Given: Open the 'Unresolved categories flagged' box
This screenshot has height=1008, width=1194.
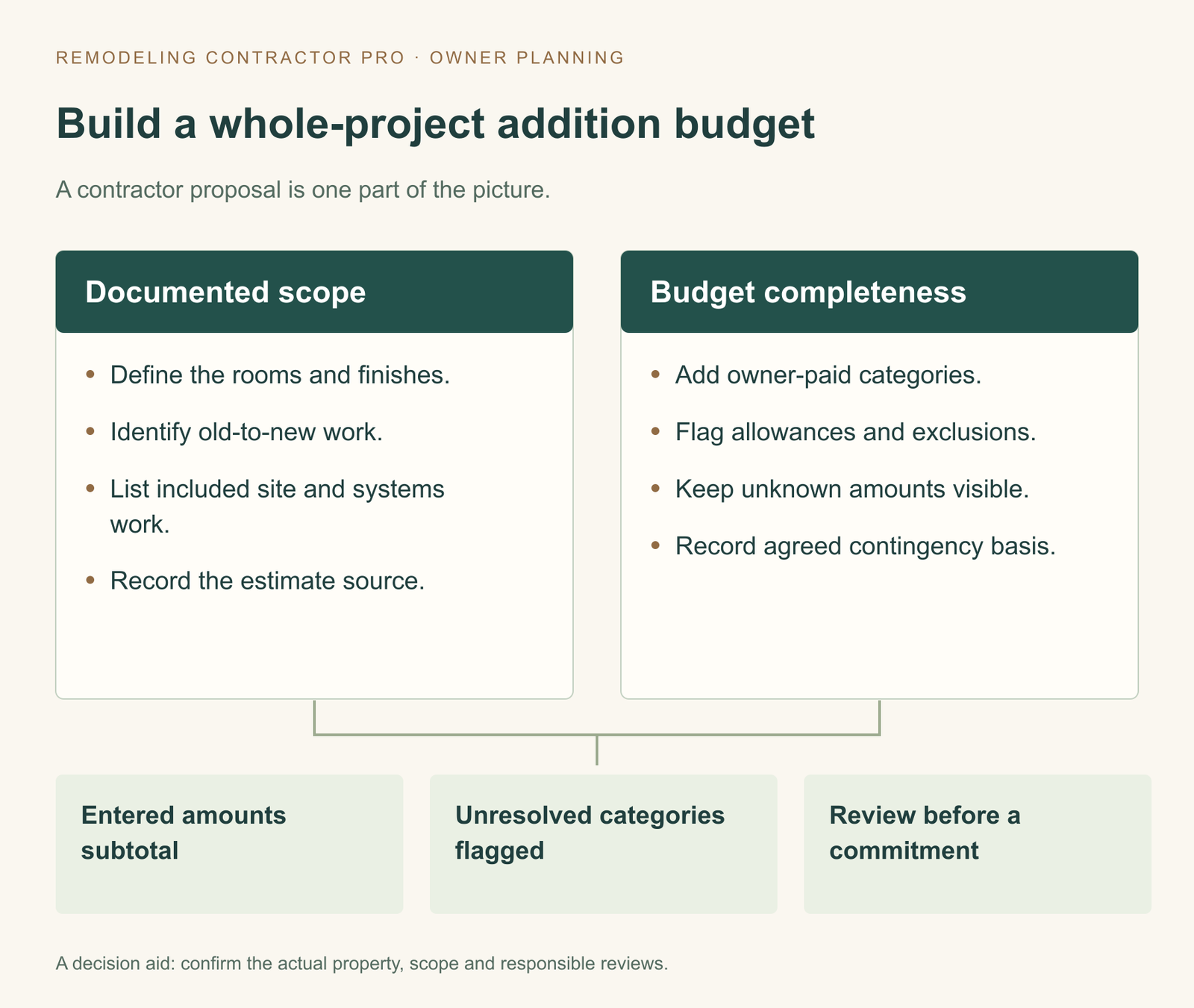Looking at the screenshot, I should point(603,844).
